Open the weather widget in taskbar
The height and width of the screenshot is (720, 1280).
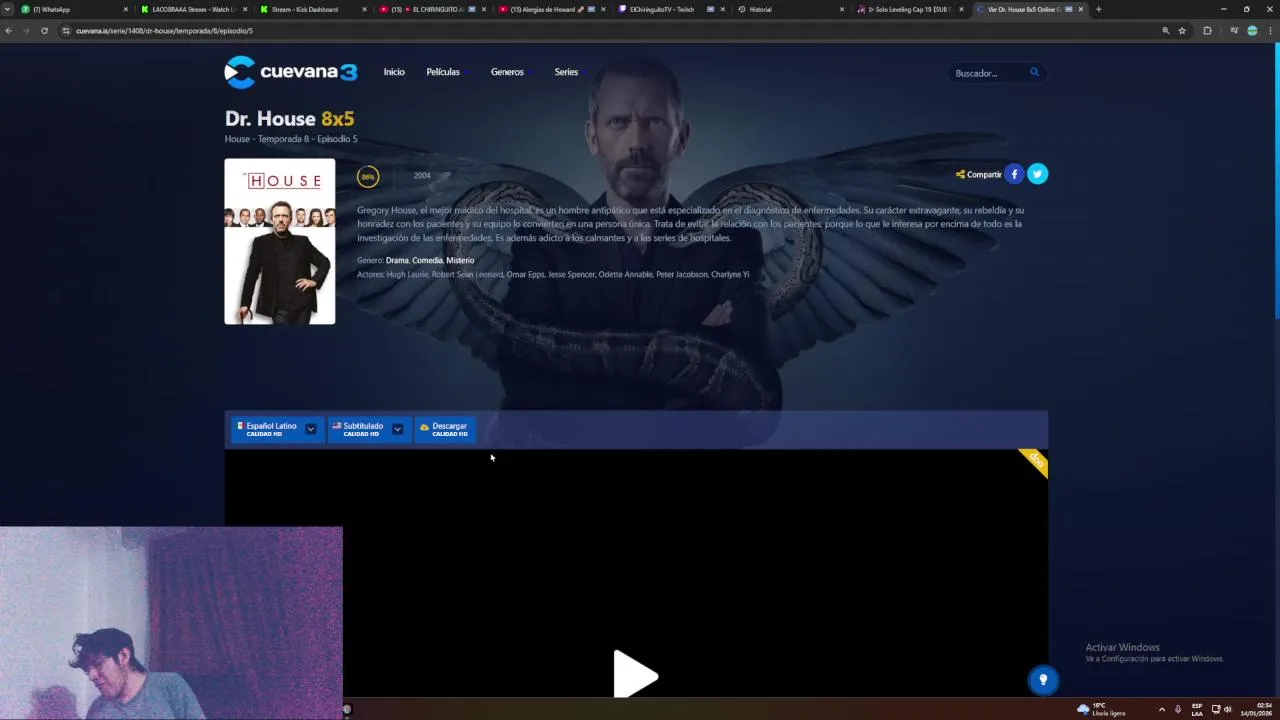pos(1101,709)
